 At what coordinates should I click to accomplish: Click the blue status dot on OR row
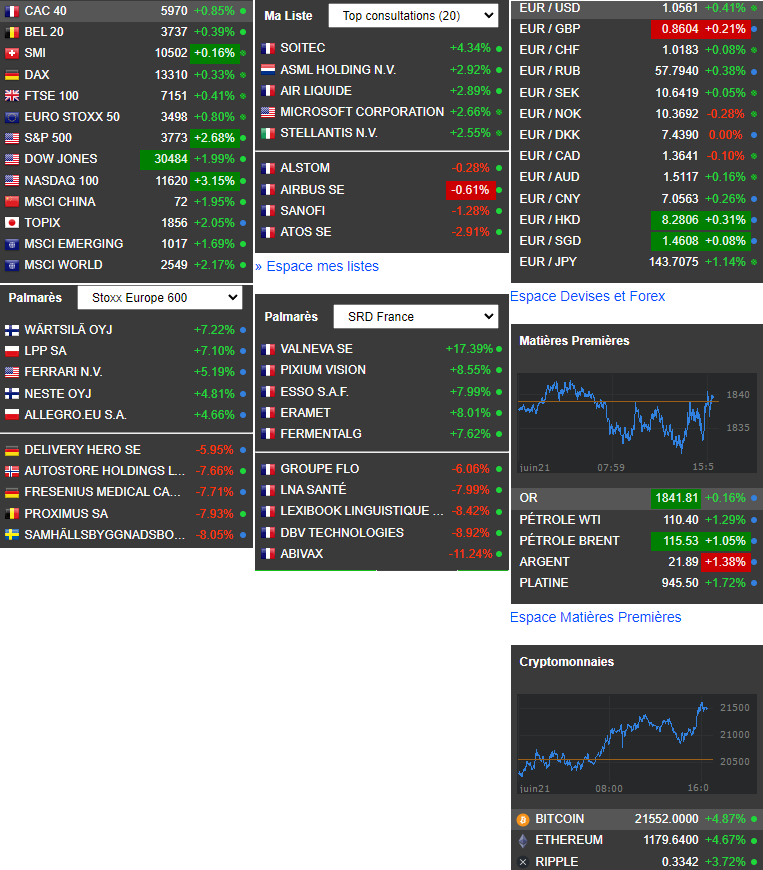(754, 498)
